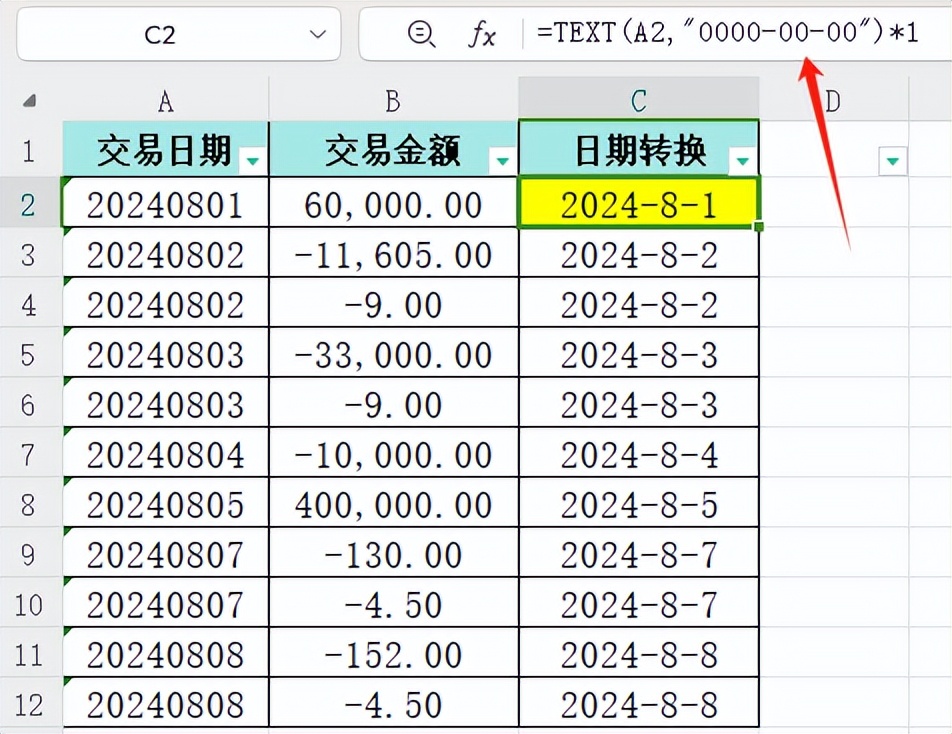The width and height of the screenshot is (952, 734).
Task: Select cell A9 with 20240807
Action: pos(165,552)
